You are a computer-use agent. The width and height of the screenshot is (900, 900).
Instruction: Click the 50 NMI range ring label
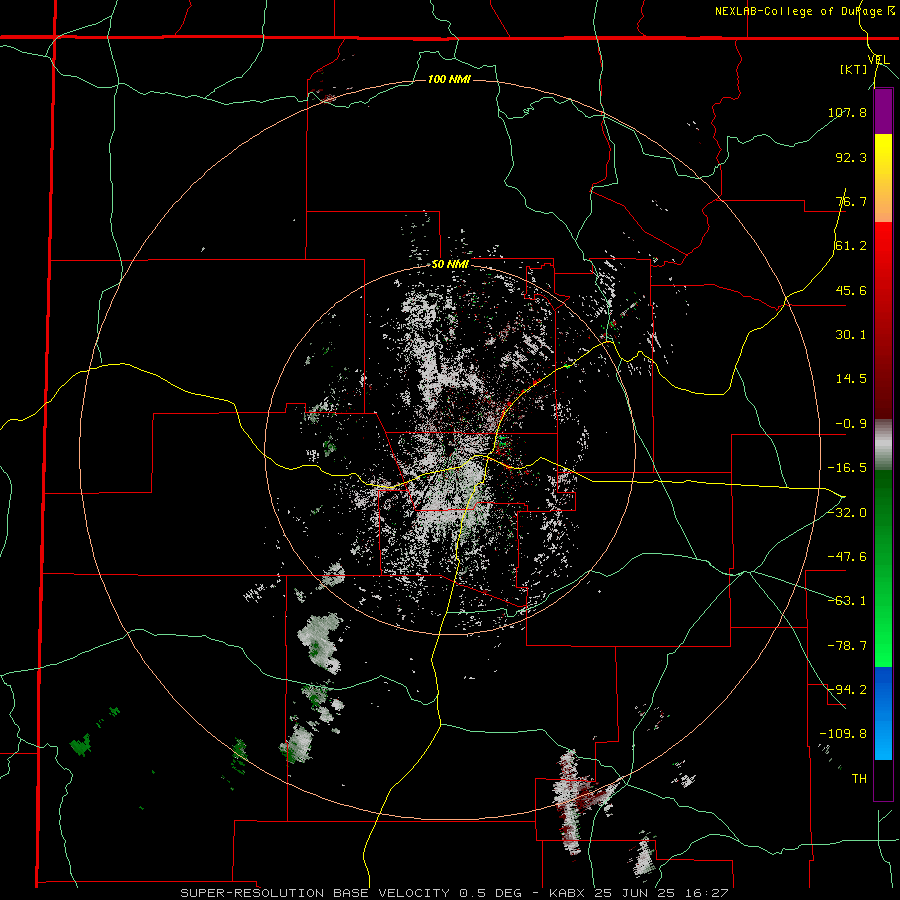point(450,265)
